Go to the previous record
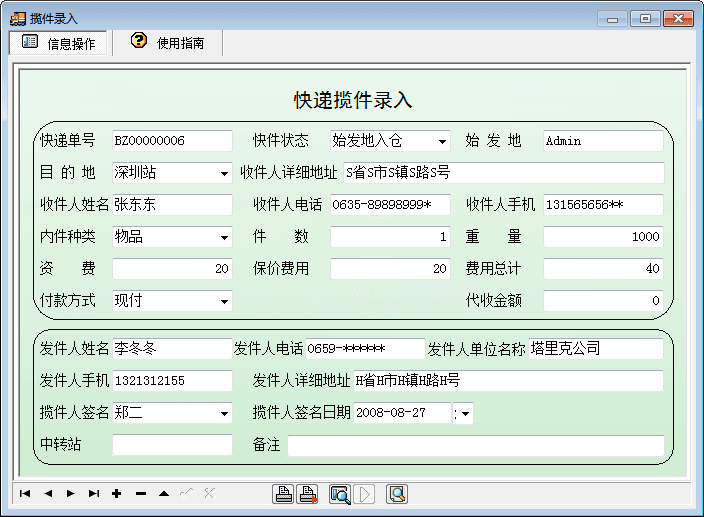This screenshot has height=517, width=704. coord(47,493)
